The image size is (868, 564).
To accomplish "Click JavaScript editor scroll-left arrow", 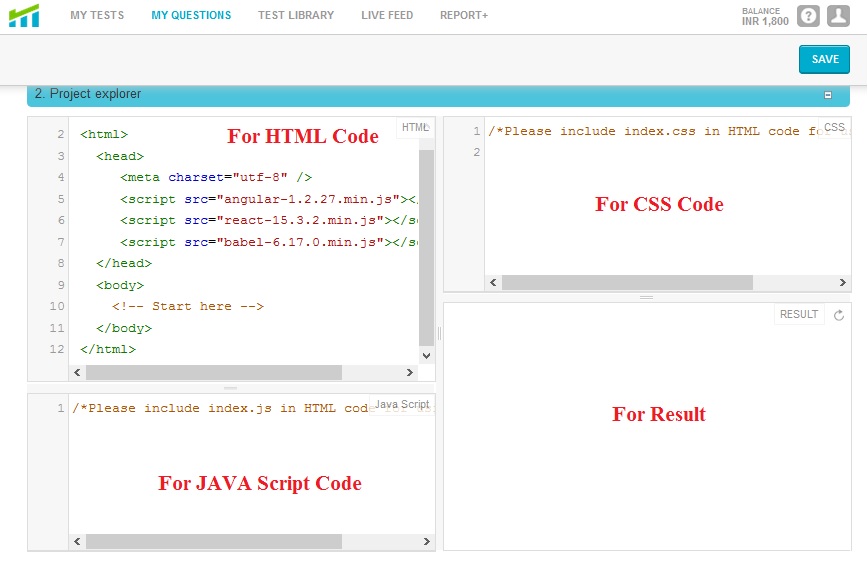I will click(x=77, y=541).
